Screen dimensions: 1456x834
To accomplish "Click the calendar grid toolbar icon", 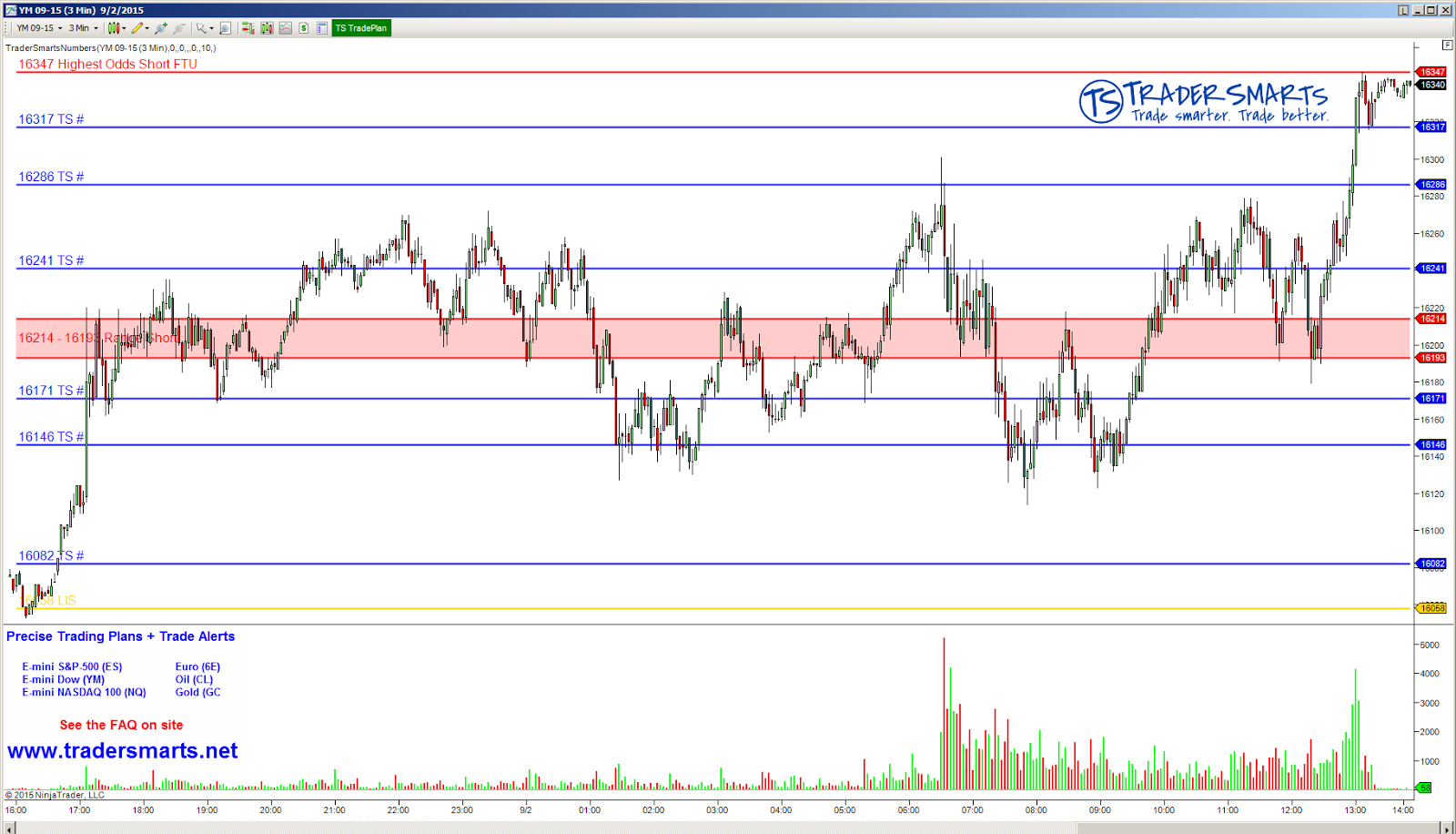I will (321, 27).
